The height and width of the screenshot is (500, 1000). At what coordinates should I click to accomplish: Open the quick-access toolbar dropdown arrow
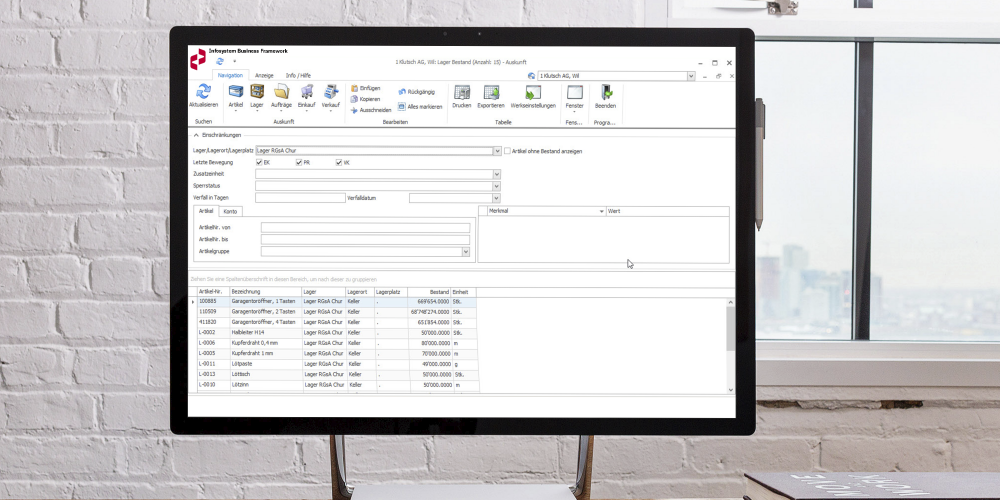[234, 62]
